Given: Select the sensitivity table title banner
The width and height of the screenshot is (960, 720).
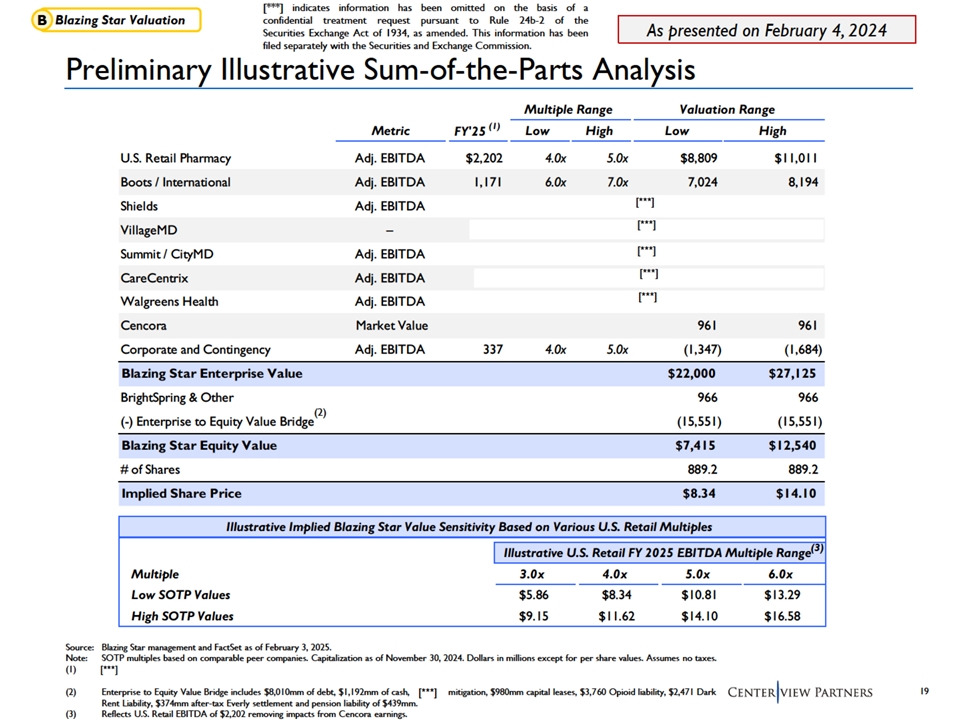Looking at the screenshot, I should tap(472, 527).
